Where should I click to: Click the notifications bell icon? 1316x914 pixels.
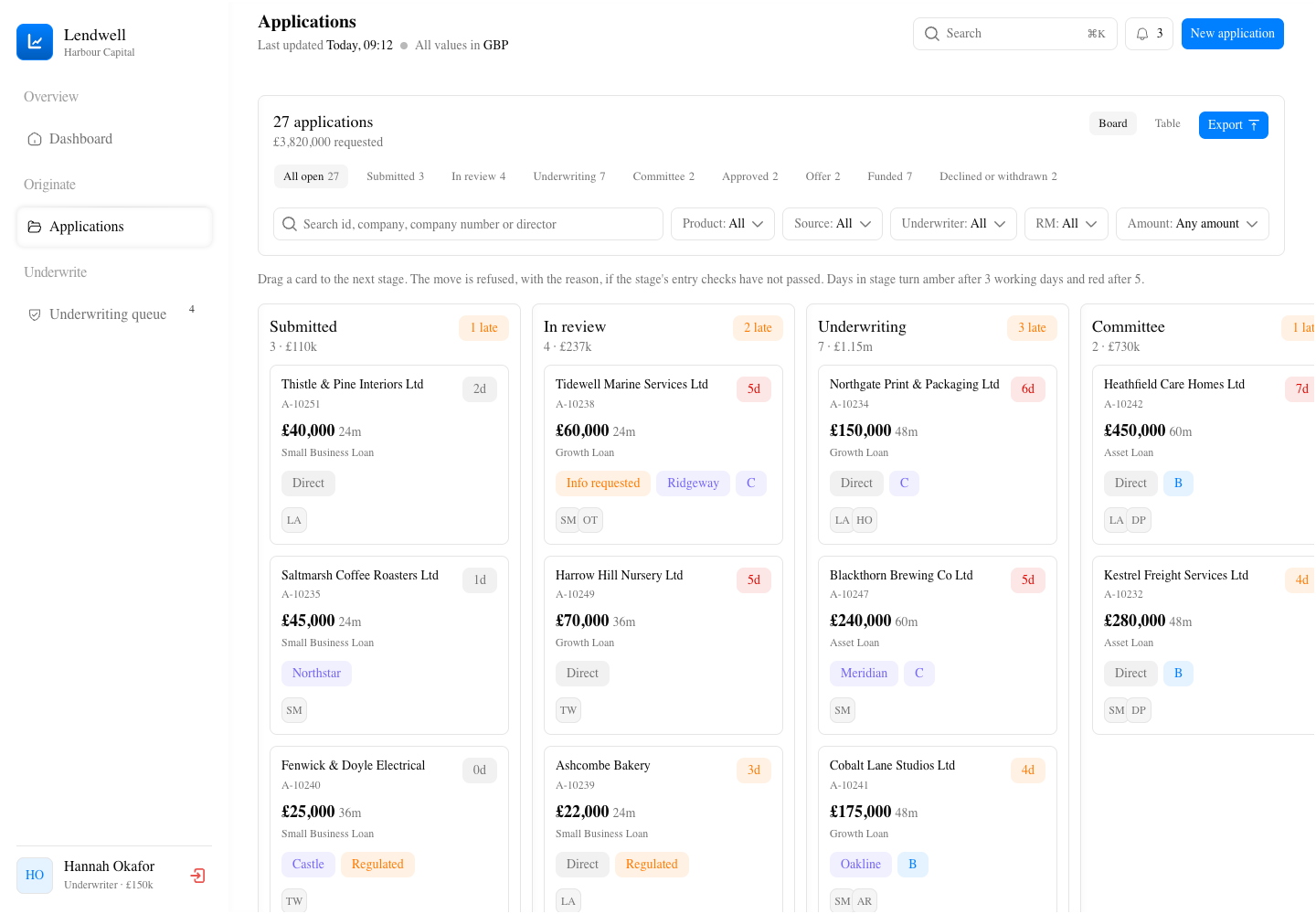pyautogui.click(x=1142, y=34)
